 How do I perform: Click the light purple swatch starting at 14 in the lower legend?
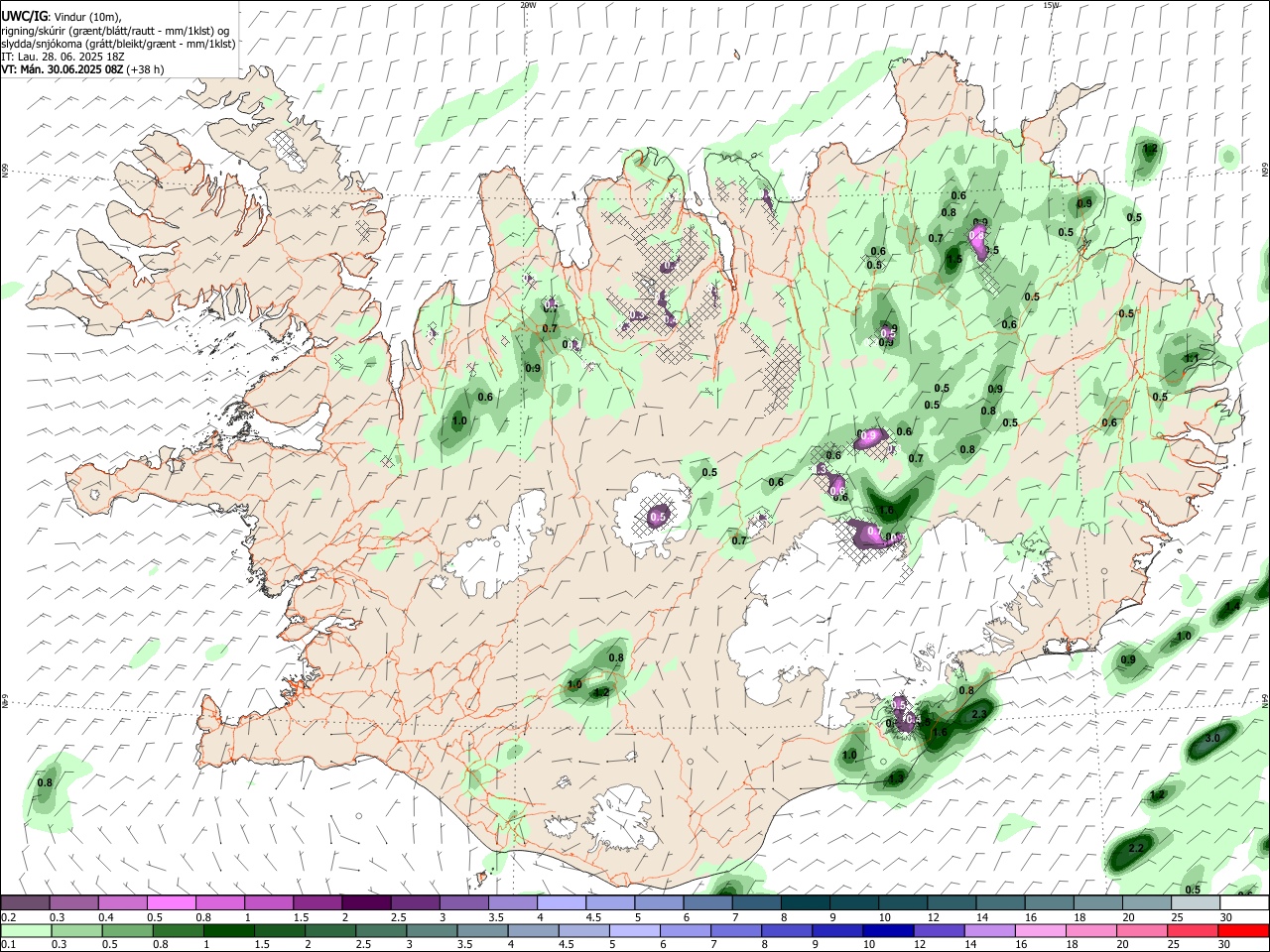coord(990,930)
